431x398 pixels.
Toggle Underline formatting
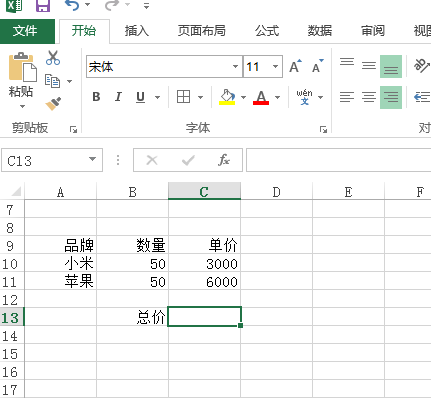(x=141, y=97)
